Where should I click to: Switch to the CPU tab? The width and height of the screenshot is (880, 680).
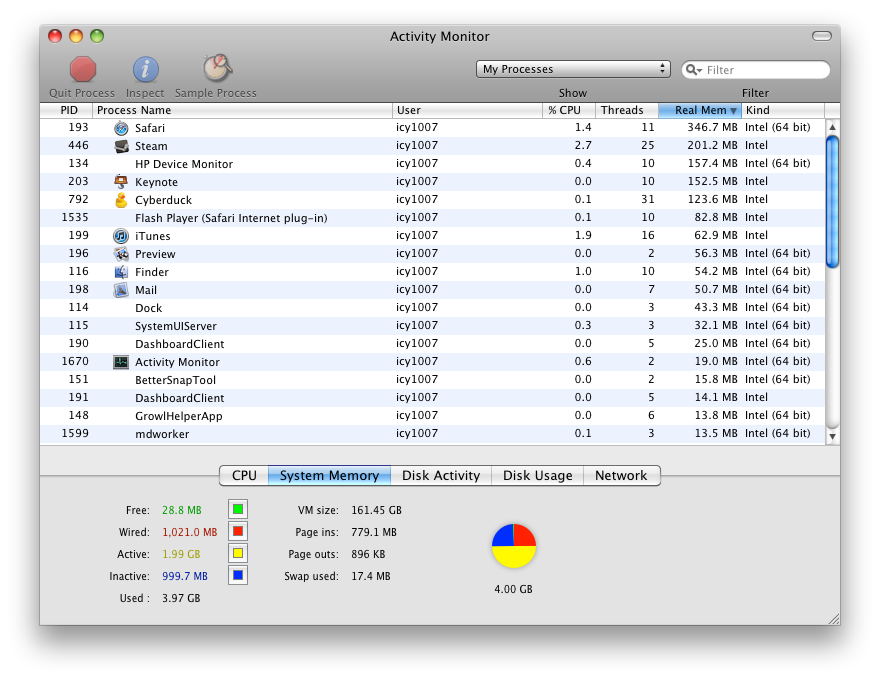pyautogui.click(x=244, y=475)
